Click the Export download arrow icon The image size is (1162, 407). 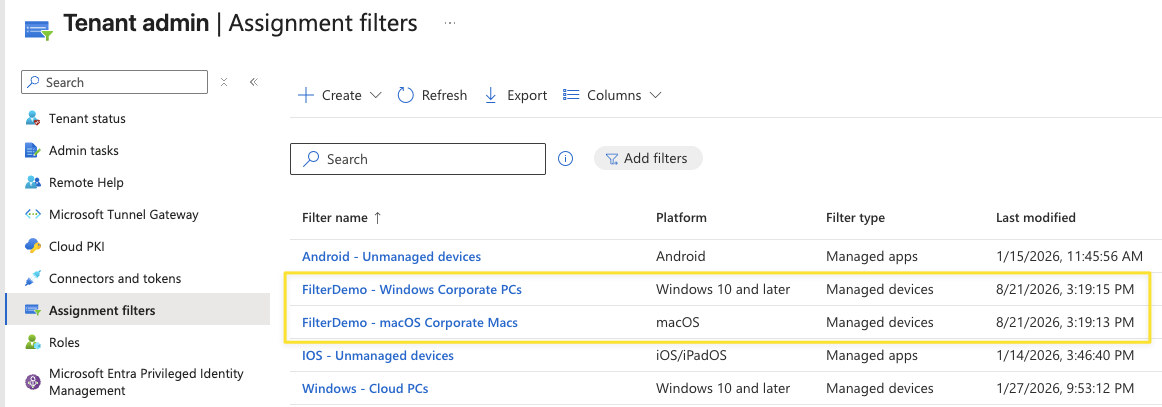(490, 95)
